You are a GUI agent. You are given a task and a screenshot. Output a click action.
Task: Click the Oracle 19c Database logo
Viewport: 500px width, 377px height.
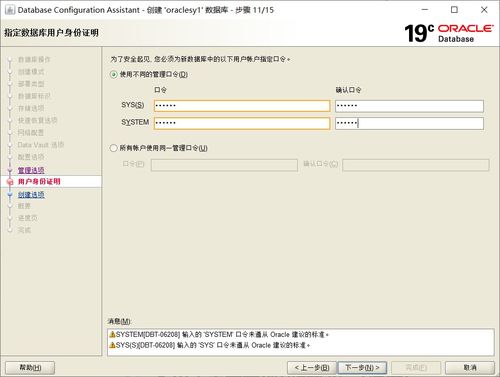(449, 33)
